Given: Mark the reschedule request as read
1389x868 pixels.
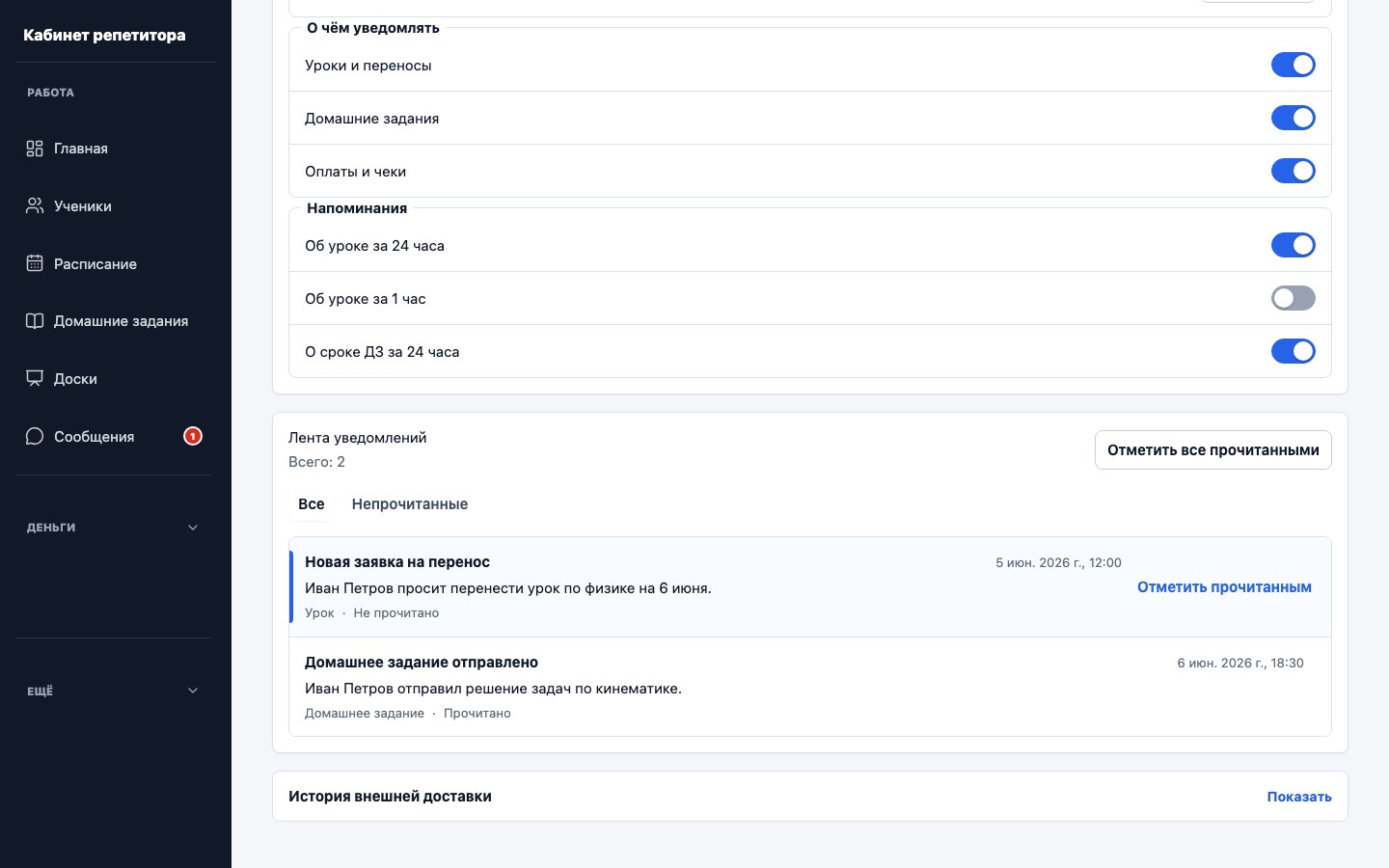Looking at the screenshot, I should [x=1224, y=587].
